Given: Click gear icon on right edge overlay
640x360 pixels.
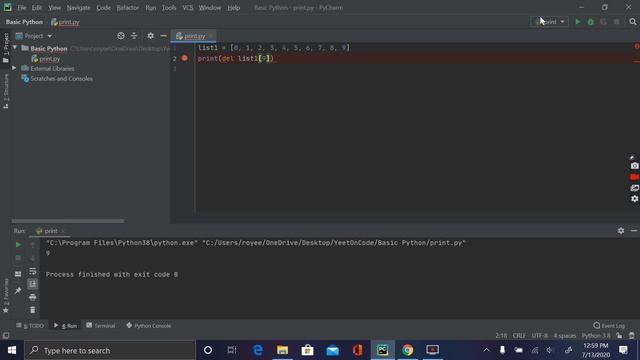Looking at the screenshot, I should [x=634, y=199].
